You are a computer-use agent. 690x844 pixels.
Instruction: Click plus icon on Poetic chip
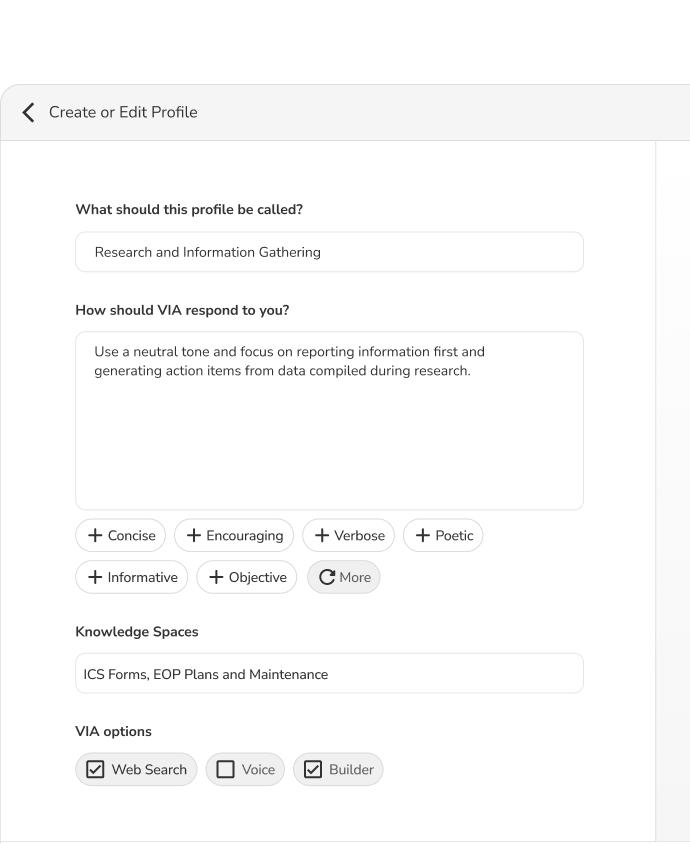(423, 536)
